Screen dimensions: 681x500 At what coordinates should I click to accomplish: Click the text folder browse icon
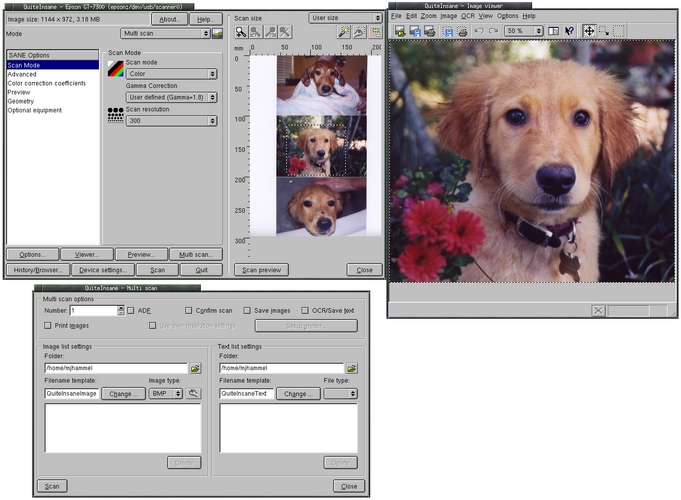352,369
